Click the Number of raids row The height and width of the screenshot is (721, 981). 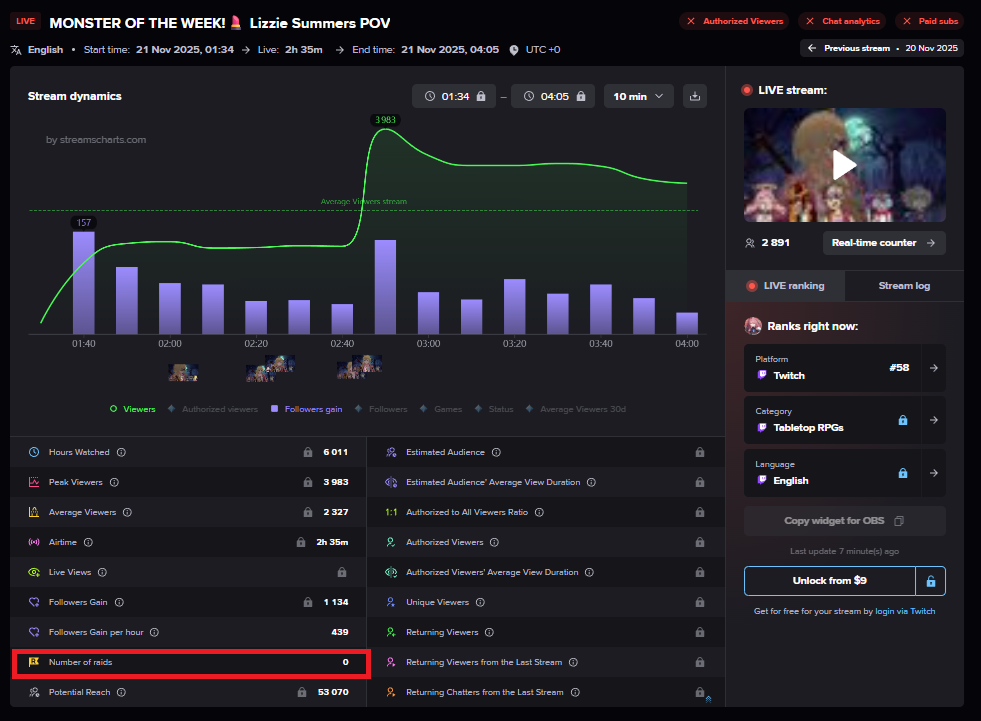click(x=191, y=663)
